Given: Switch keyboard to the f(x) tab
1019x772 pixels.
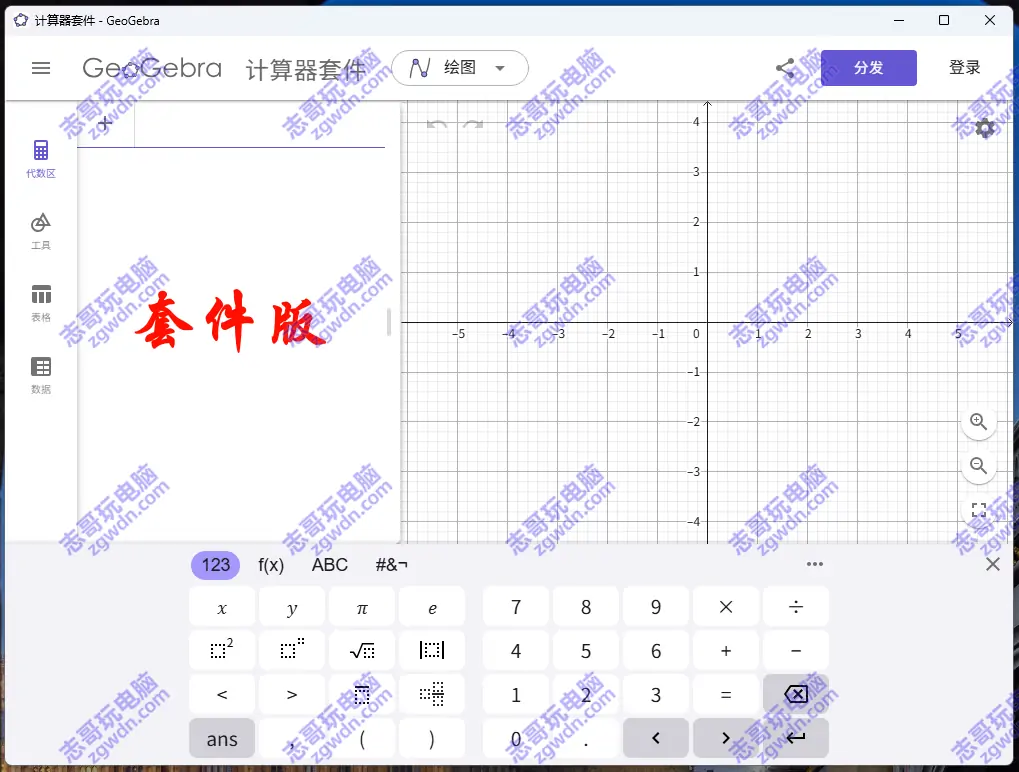Looking at the screenshot, I should click(x=270, y=564).
